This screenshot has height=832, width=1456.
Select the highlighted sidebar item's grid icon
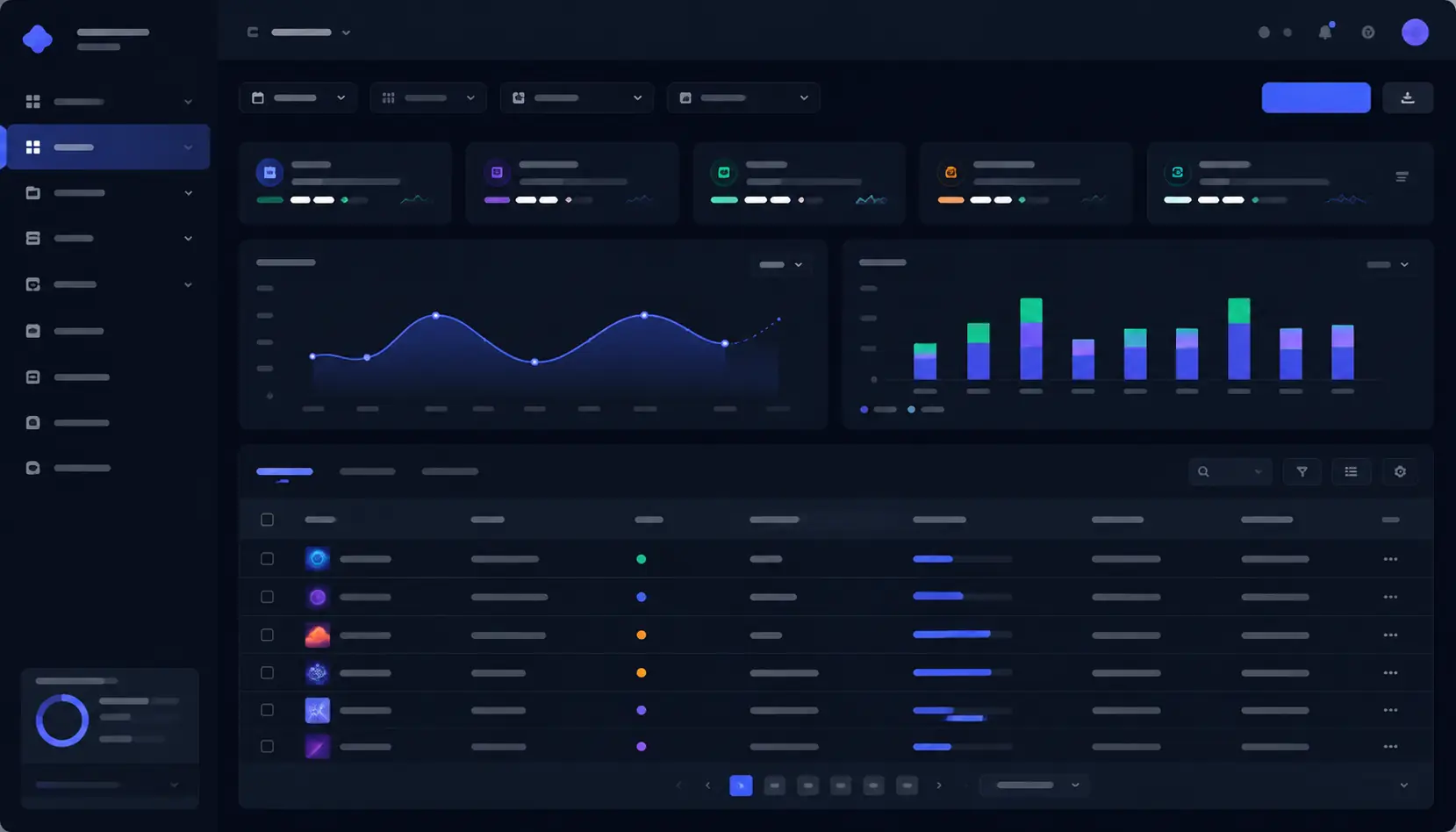(33, 147)
